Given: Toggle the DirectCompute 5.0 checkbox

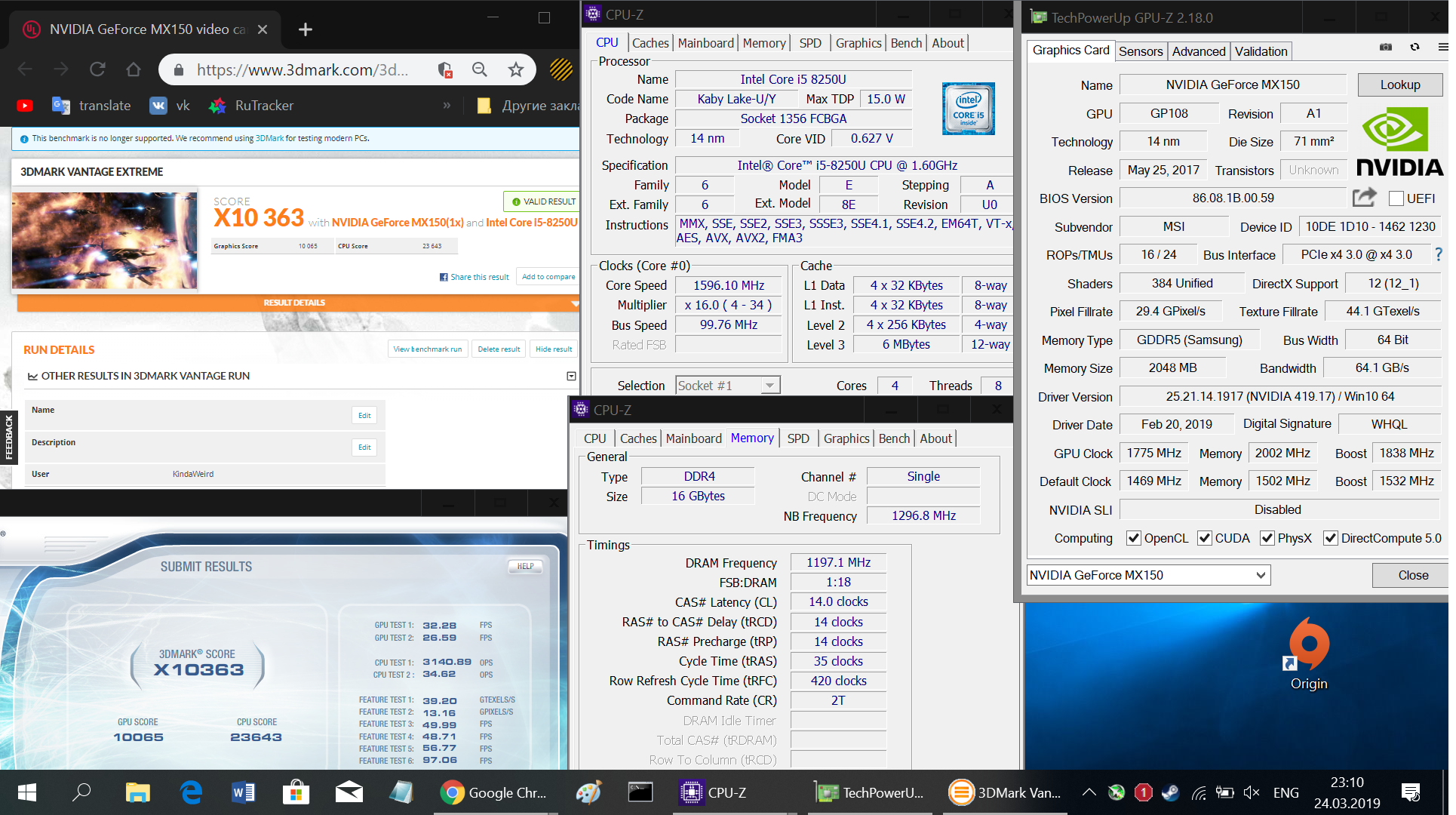Looking at the screenshot, I should click(x=1331, y=538).
